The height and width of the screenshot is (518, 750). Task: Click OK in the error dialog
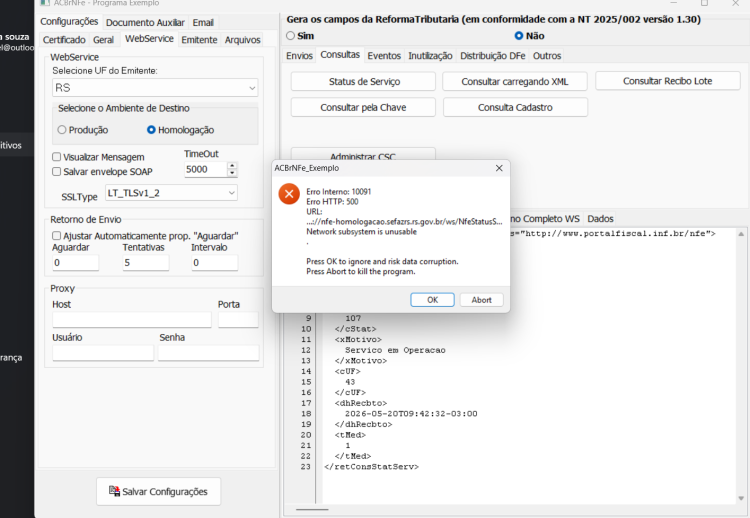click(x=432, y=300)
